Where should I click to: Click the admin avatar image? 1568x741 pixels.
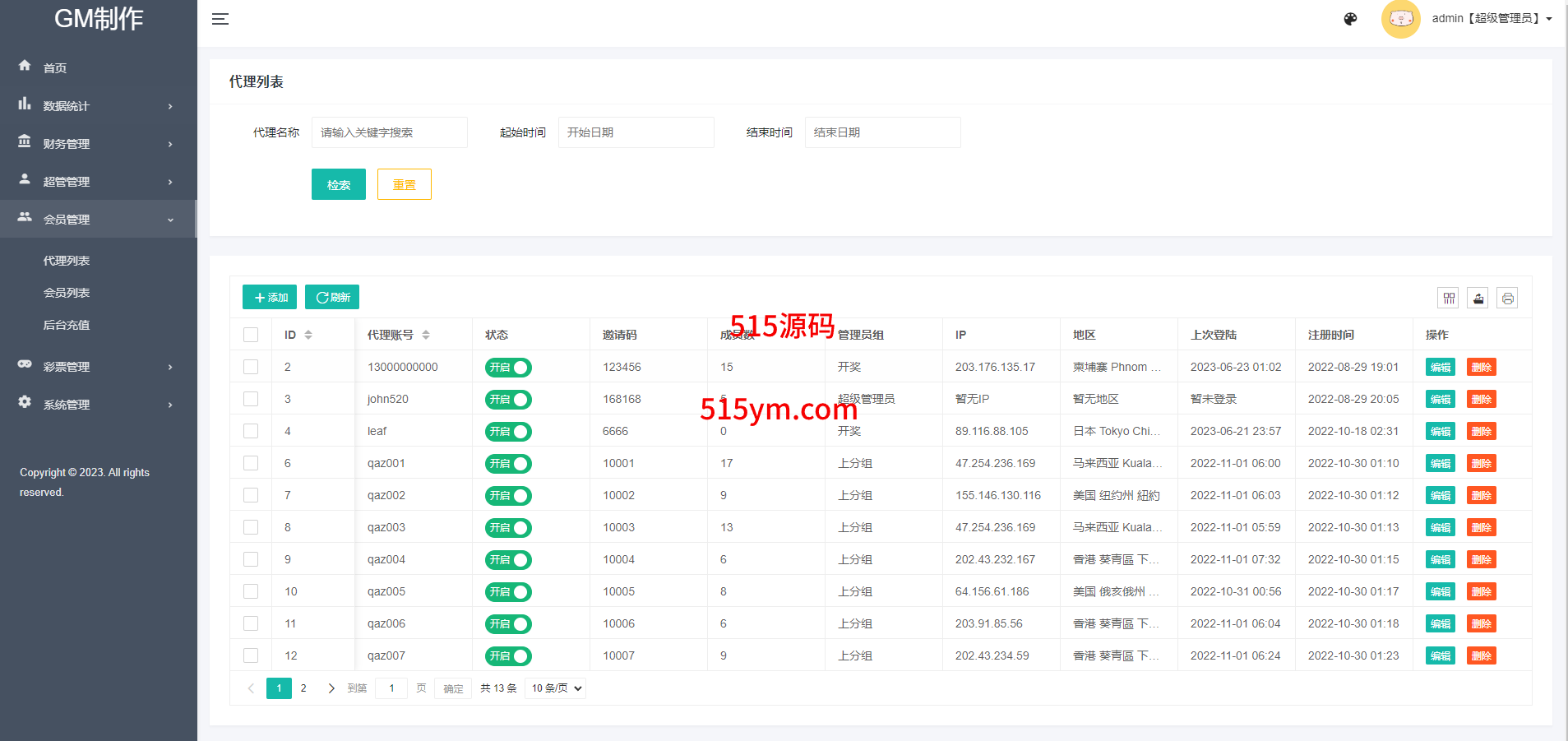(x=1400, y=19)
